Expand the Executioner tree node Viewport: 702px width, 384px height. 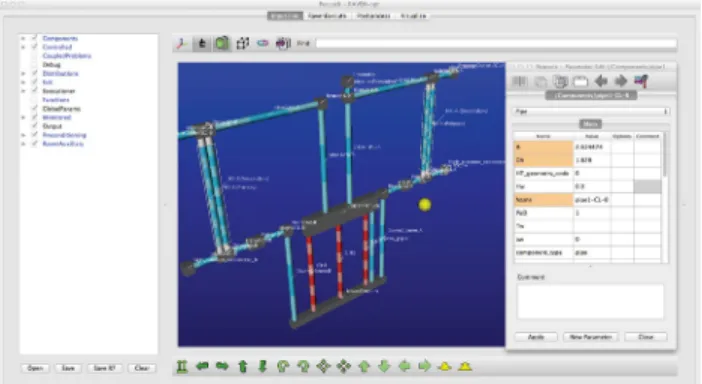[x=23, y=91]
